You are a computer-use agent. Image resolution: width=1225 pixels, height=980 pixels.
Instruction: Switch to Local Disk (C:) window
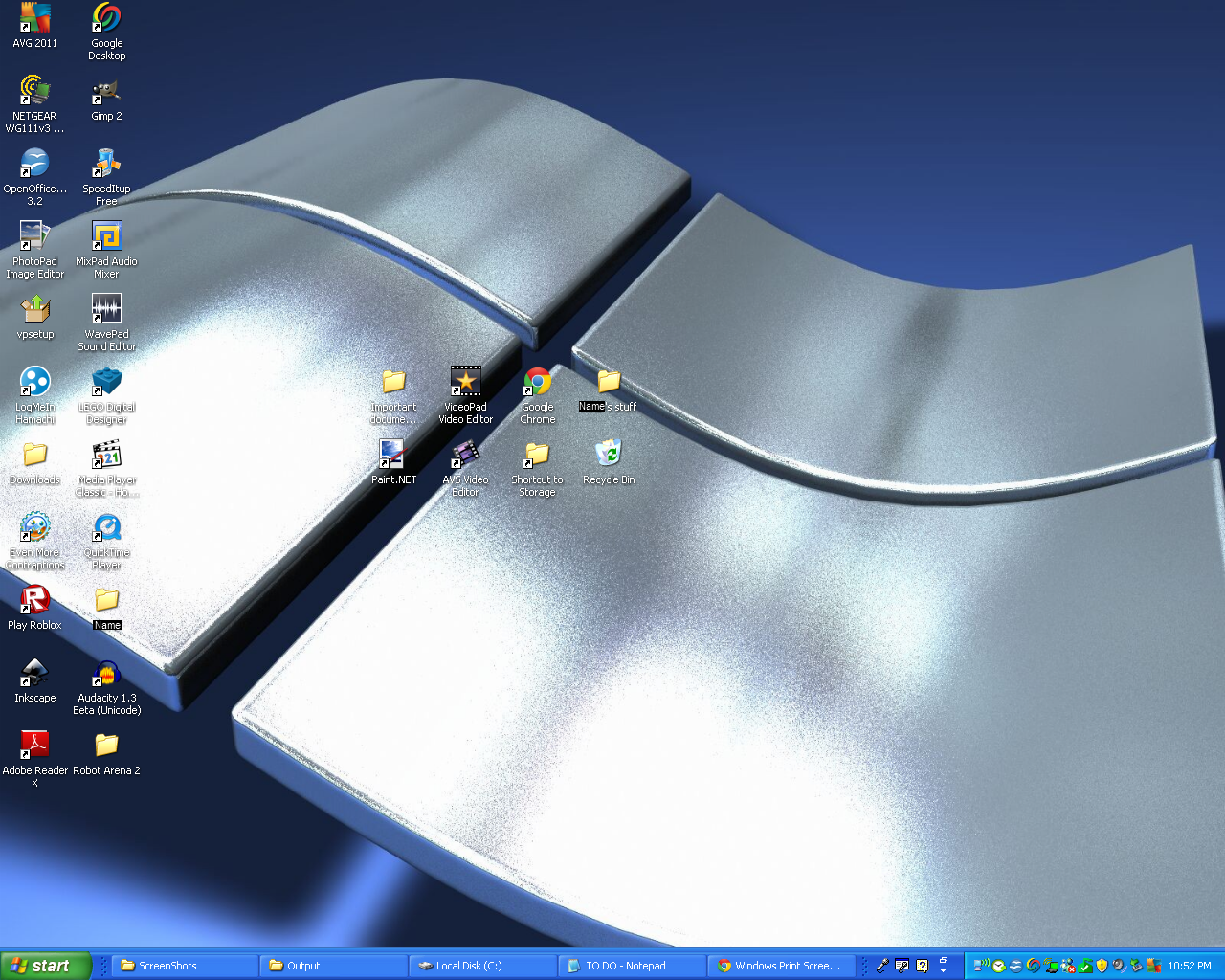pyautogui.click(x=484, y=966)
